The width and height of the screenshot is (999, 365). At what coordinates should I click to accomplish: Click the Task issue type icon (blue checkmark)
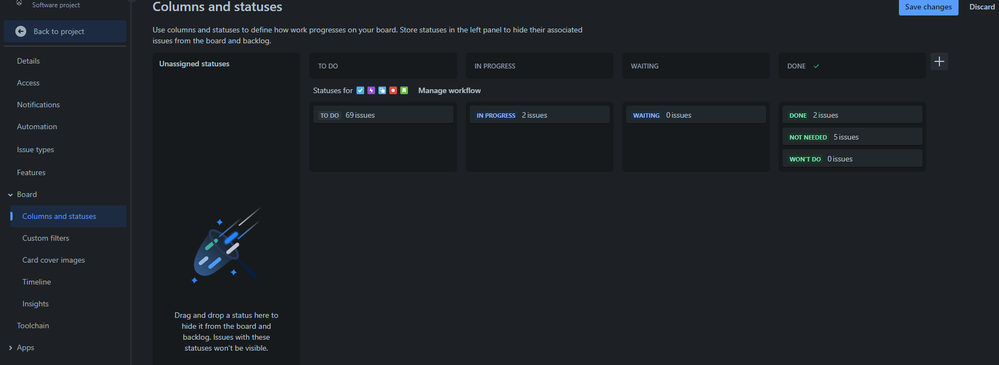click(x=361, y=90)
